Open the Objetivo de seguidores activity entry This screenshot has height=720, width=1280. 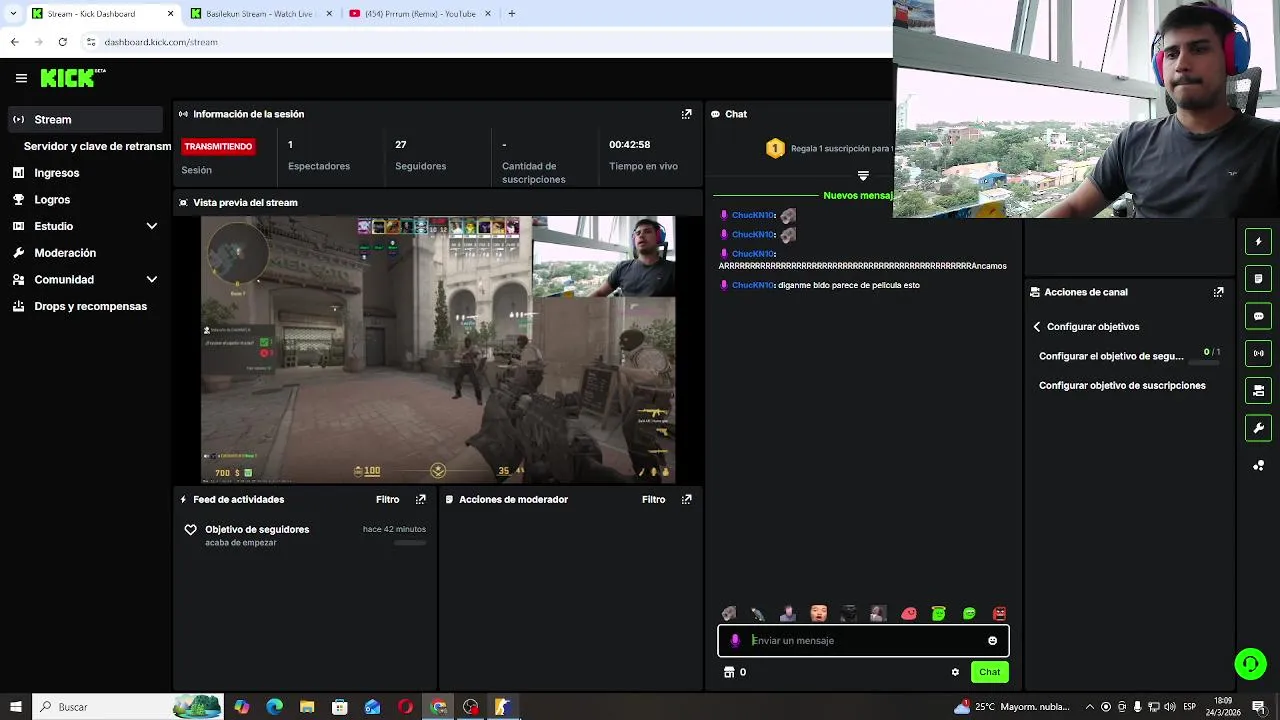pyautogui.click(x=306, y=535)
